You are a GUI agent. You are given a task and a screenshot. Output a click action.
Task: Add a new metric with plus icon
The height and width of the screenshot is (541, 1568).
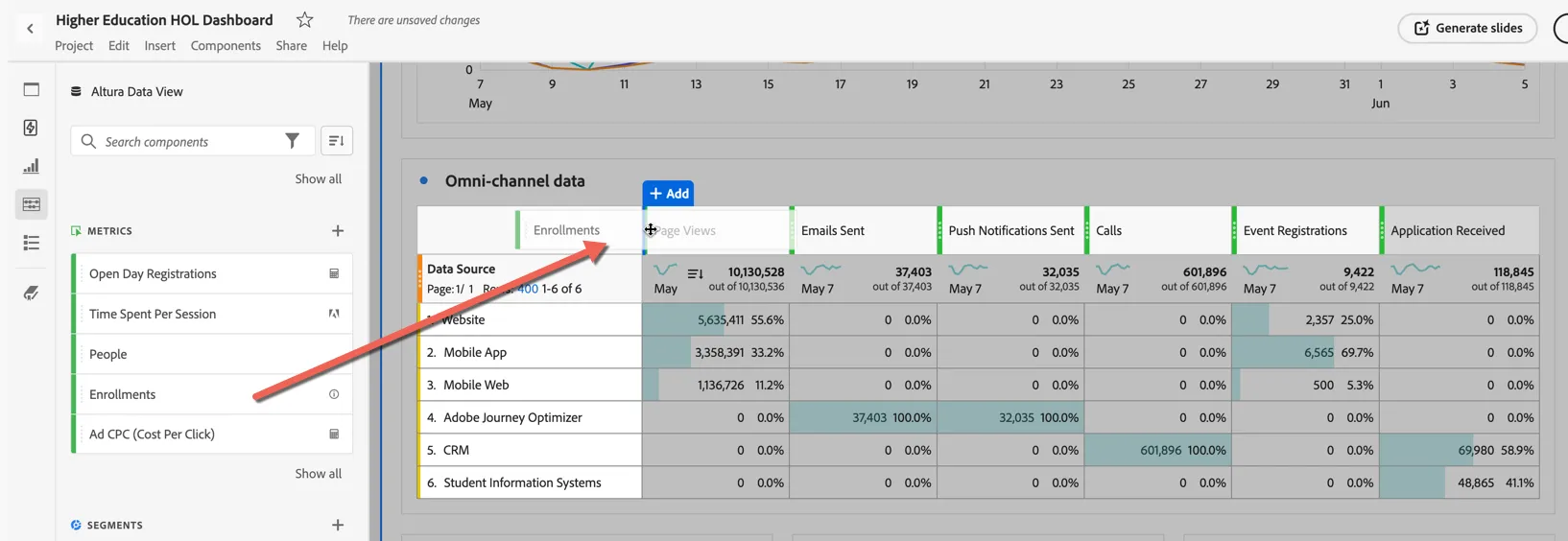(x=338, y=230)
